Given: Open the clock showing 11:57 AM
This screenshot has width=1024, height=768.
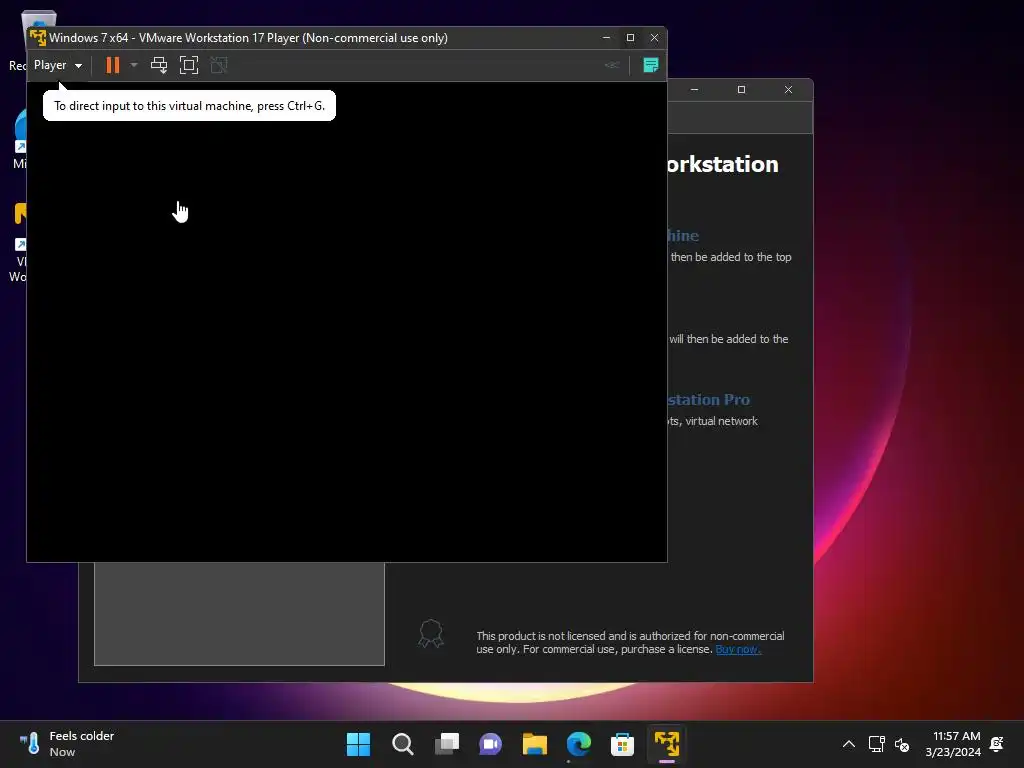Looking at the screenshot, I should pyautogui.click(x=953, y=744).
